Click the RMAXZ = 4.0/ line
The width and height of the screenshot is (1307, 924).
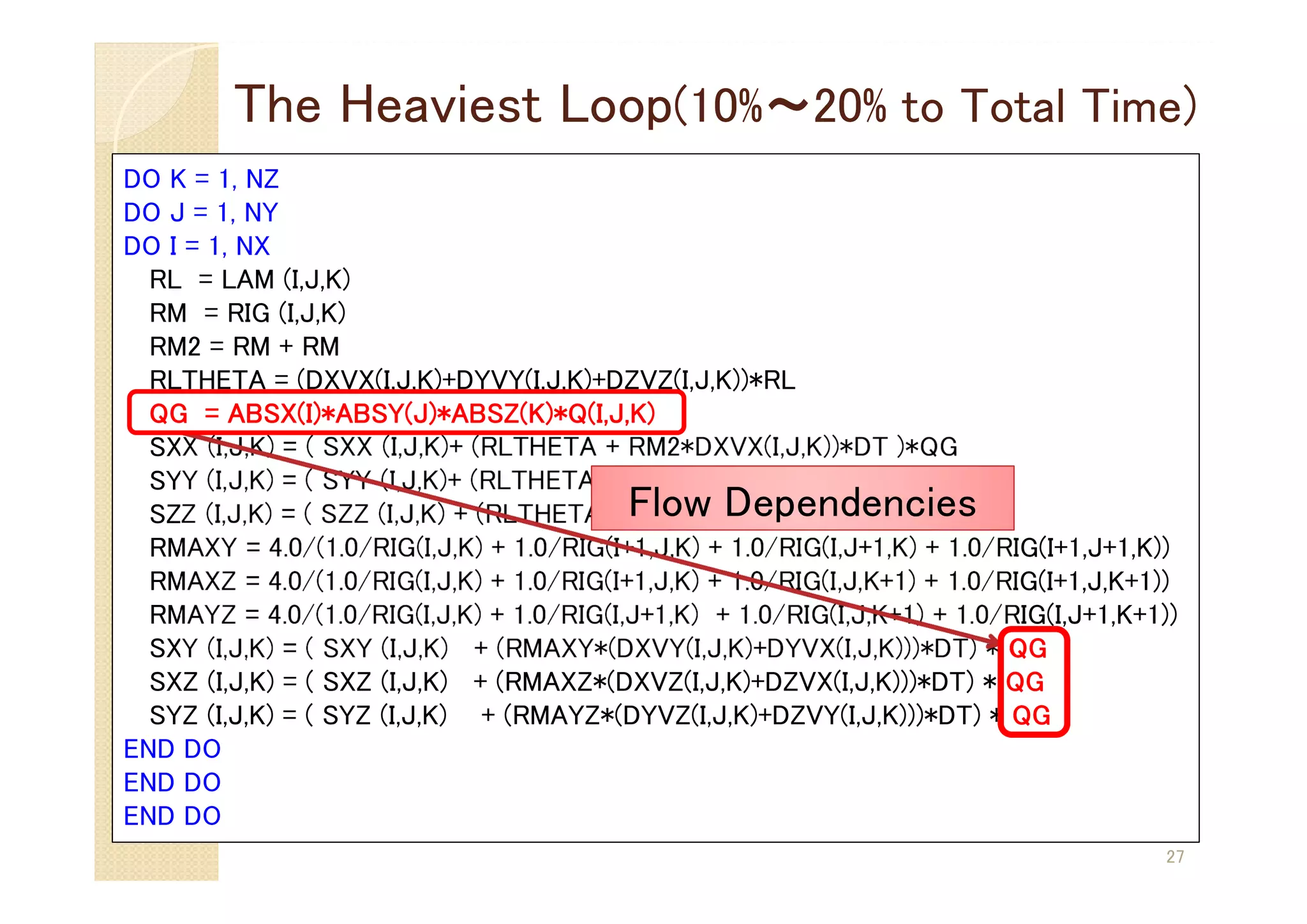[x=659, y=581]
